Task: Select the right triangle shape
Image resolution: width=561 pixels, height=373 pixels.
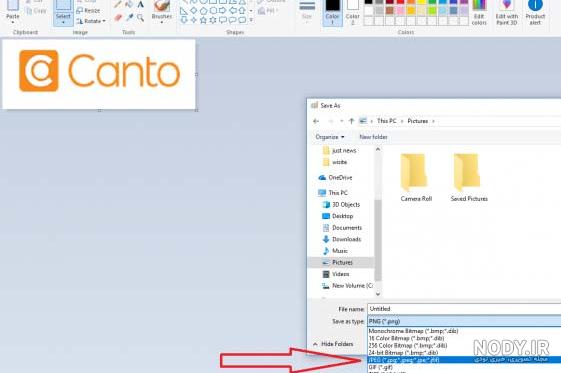Action: tap(184, 11)
